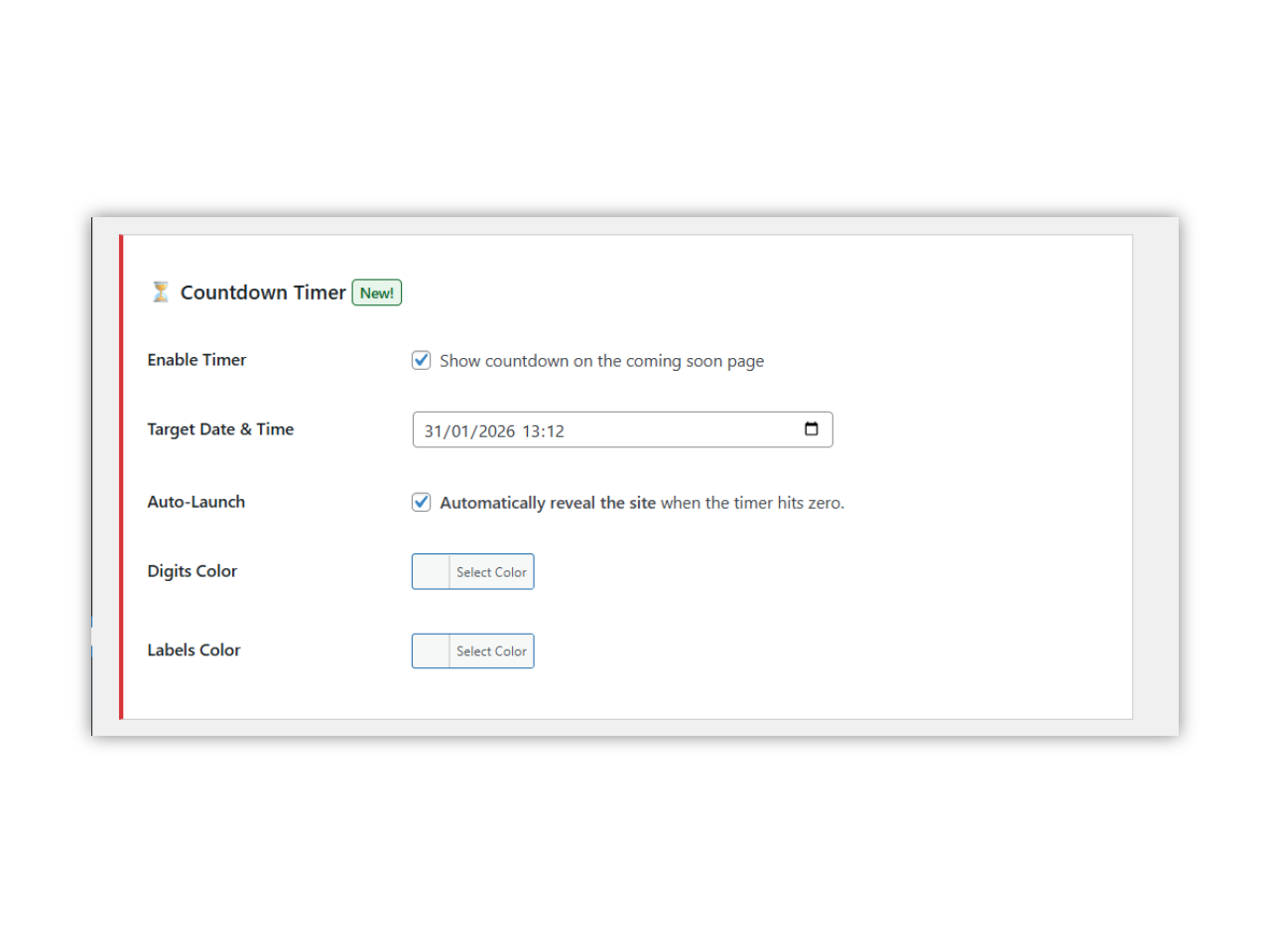Click the Auto-Launch label
The width and height of the screenshot is (1270, 952).
click(196, 502)
